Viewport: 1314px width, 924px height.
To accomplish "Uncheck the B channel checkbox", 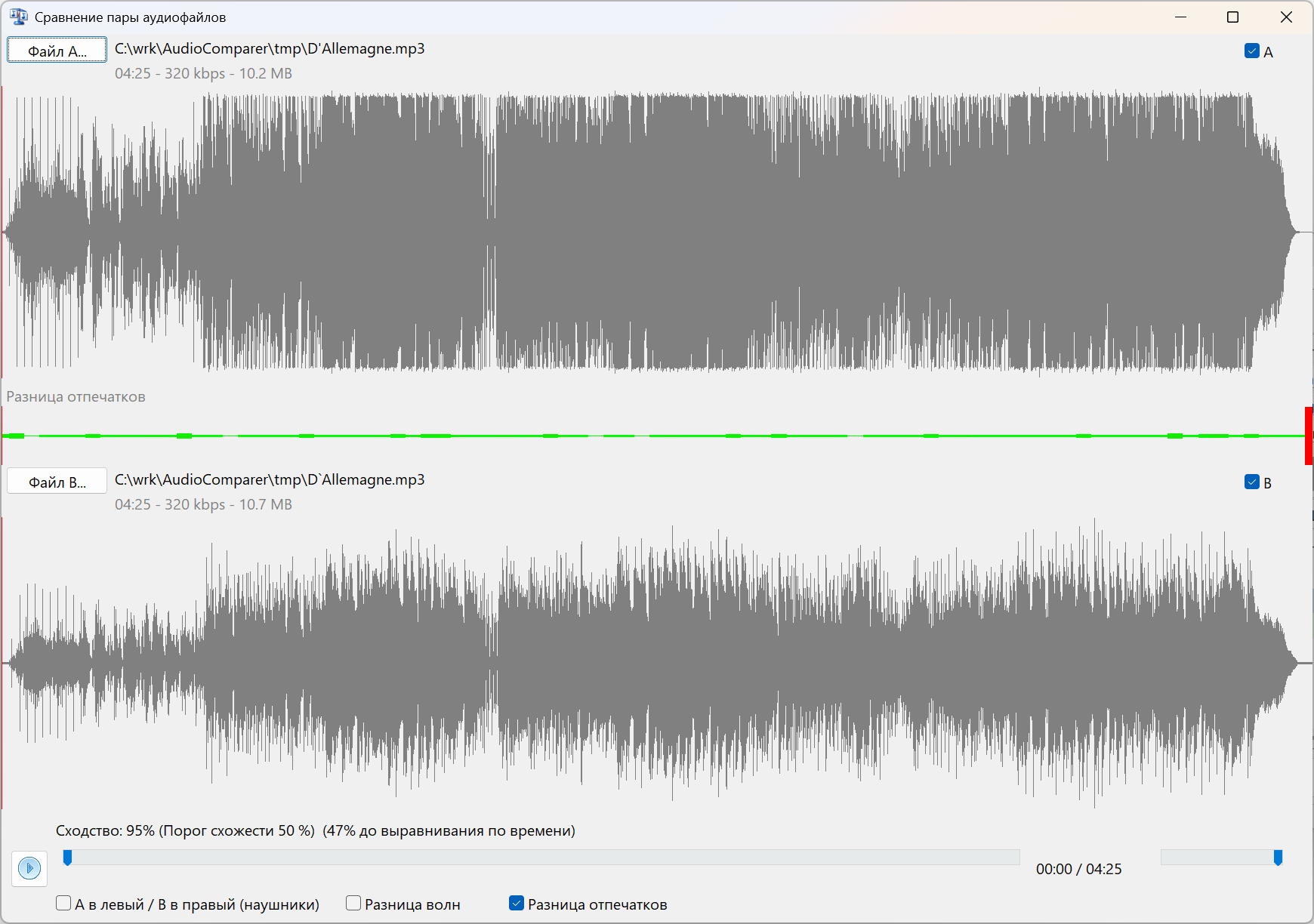I will (x=1251, y=482).
